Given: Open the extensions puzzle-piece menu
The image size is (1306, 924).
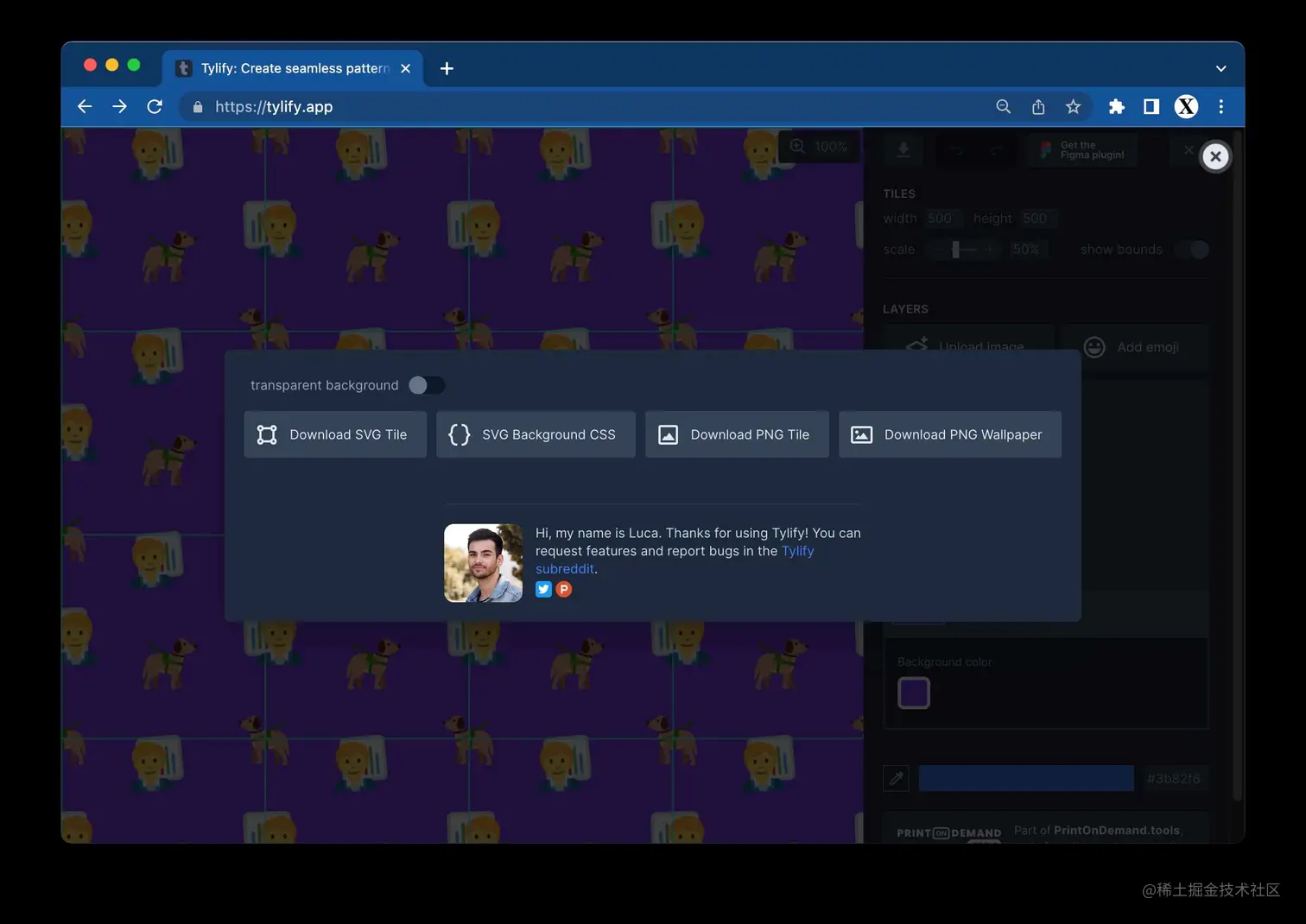Looking at the screenshot, I should pos(1116,106).
